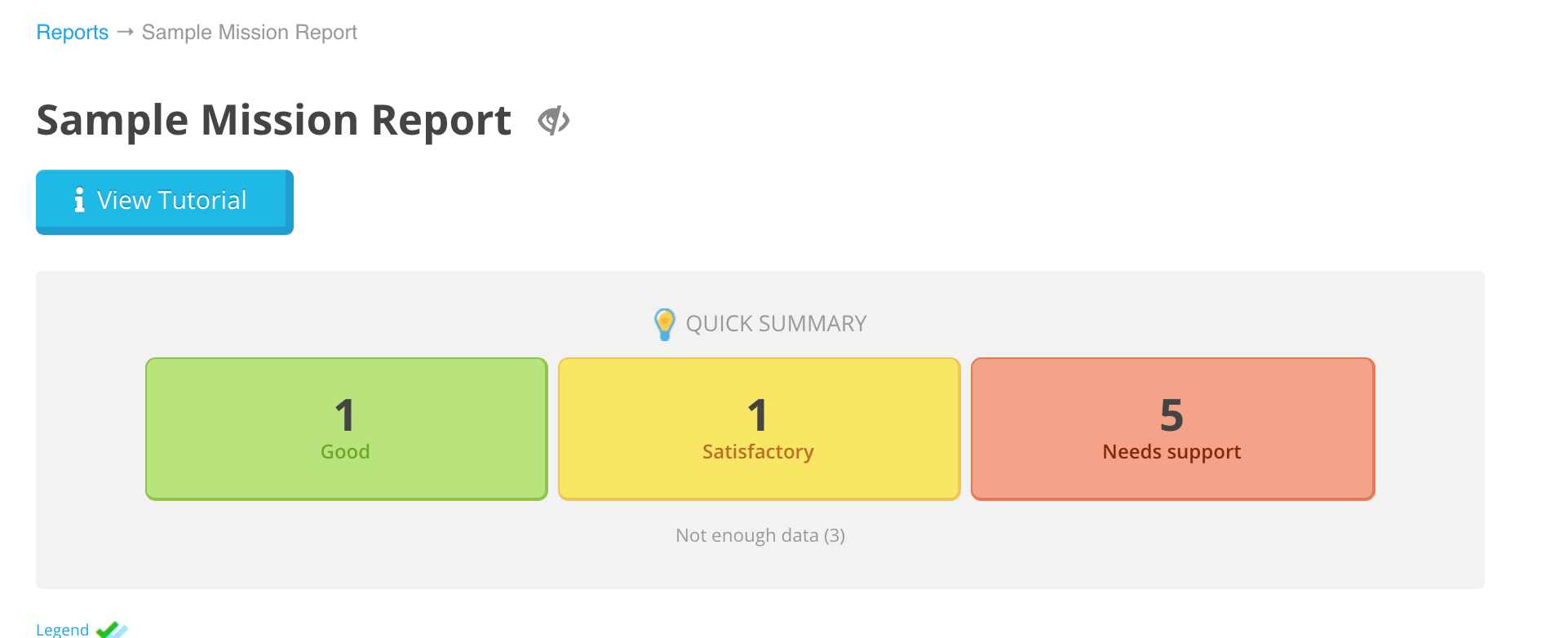Screen dimensions: 1568x638
Task: Click the number 5 in Needs support
Action: click(1172, 415)
